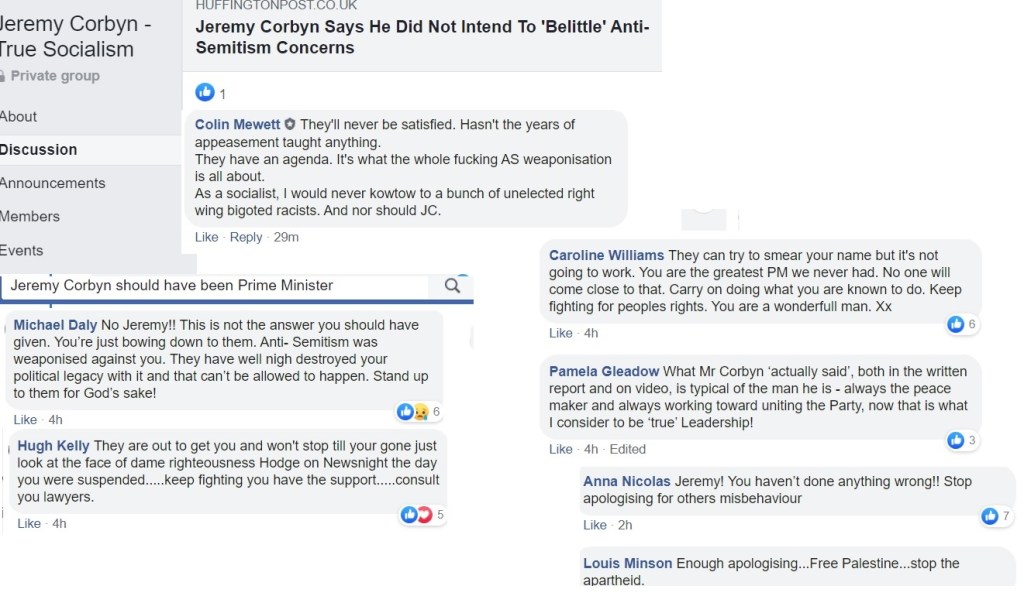Screen dimensions: 1024x596
Task: Switch to the Discussion tab
Action: [38, 150]
